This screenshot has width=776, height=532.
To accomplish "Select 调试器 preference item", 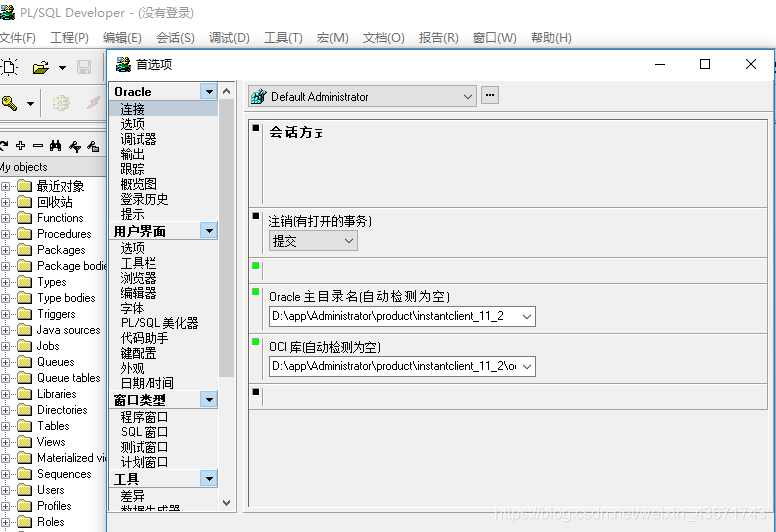I will coord(138,139).
